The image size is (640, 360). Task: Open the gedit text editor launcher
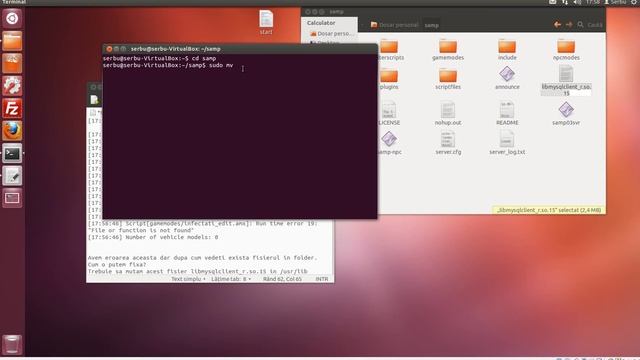(12, 176)
